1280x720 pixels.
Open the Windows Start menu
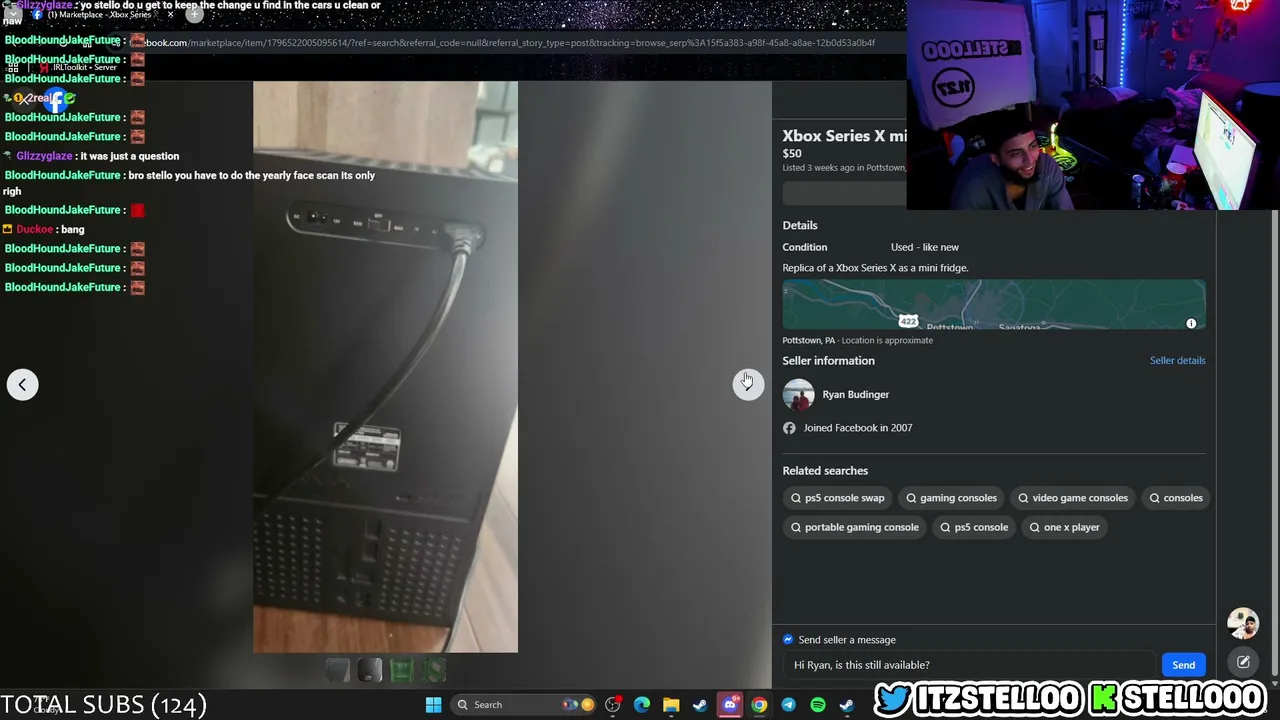click(433, 705)
